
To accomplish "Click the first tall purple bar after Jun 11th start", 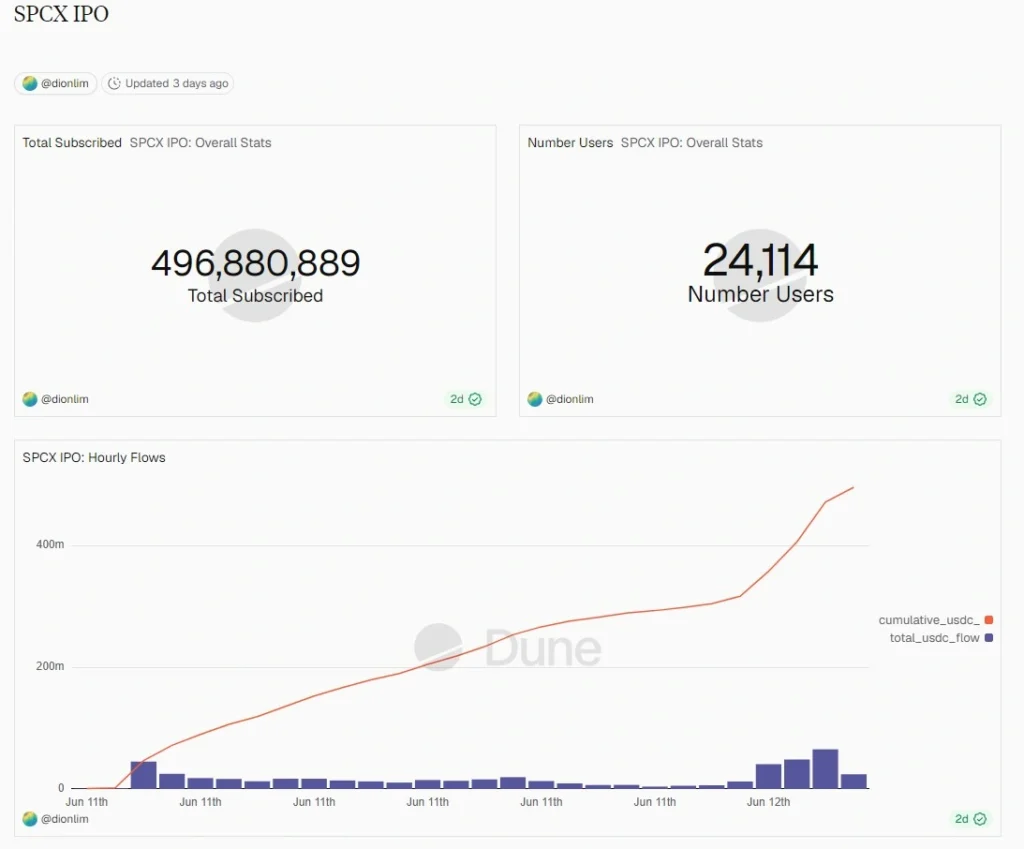I will (x=144, y=775).
